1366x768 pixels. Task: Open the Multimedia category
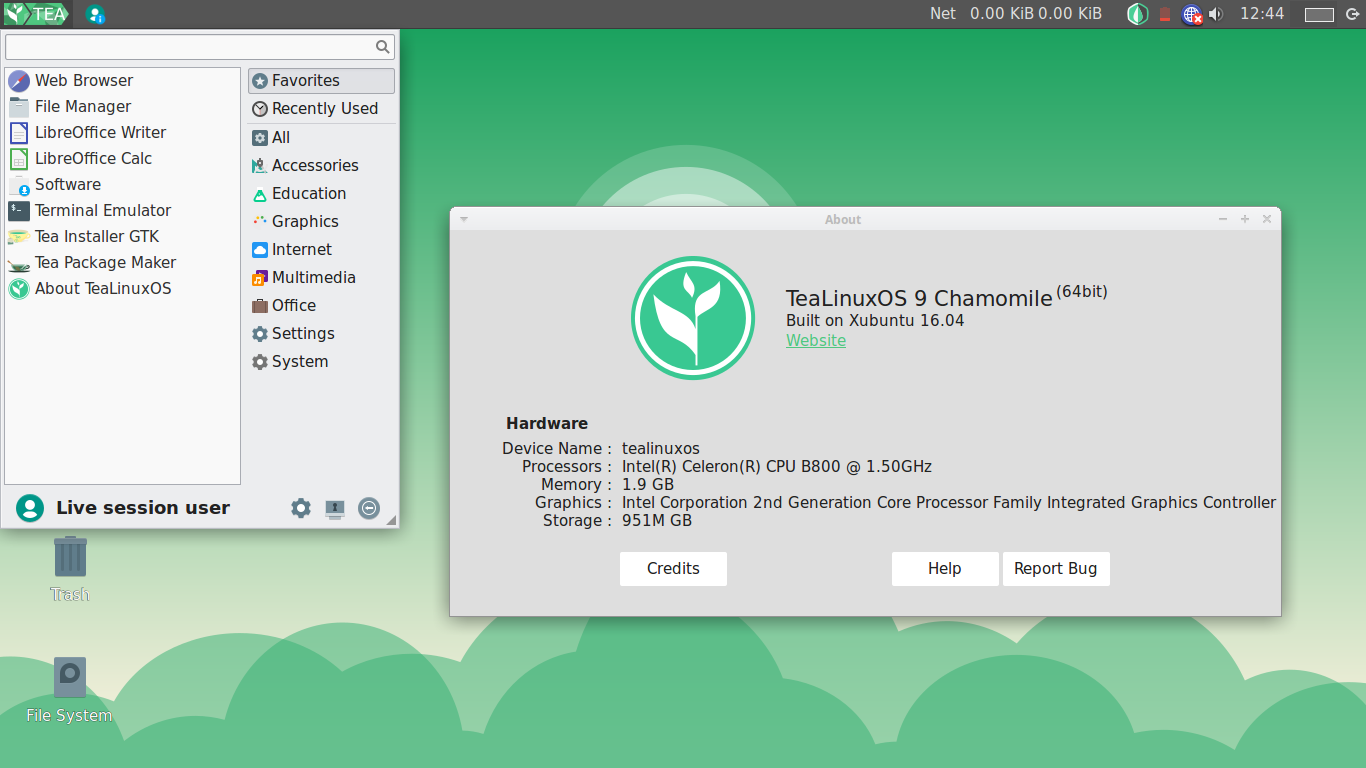tap(321, 278)
